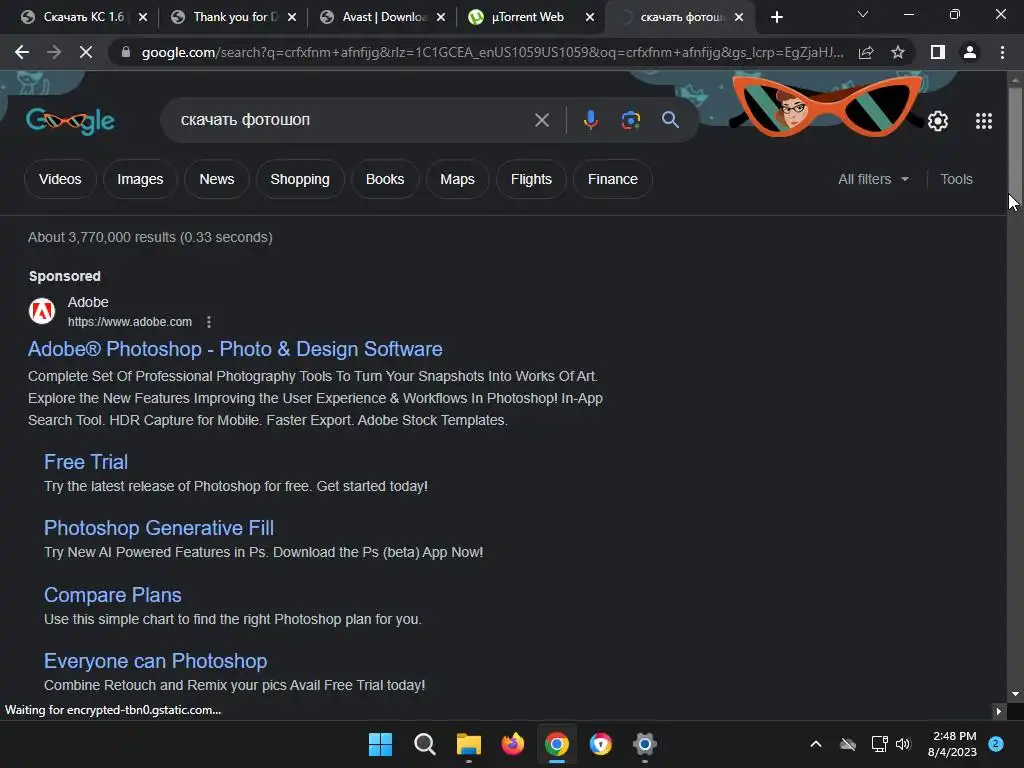The height and width of the screenshot is (768, 1024).
Task: Stop loading the page
Action: [86, 52]
